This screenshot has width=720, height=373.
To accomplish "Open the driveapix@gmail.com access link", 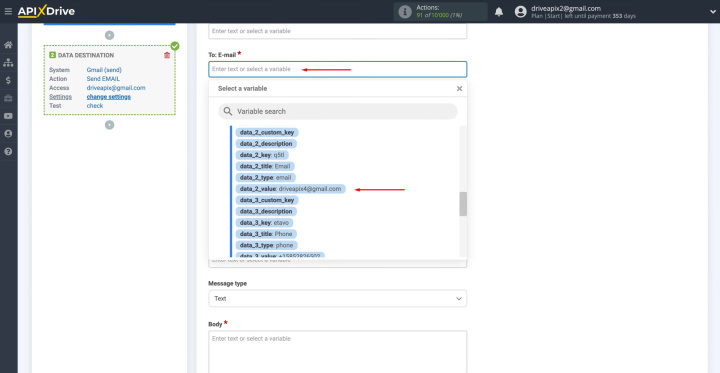I will pos(116,88).
